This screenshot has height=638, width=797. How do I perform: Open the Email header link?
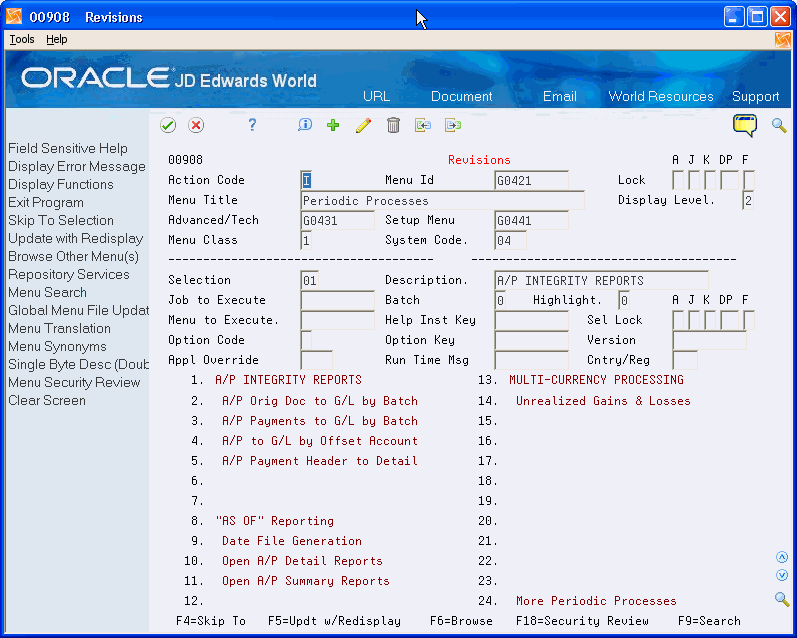click(560, 96)
